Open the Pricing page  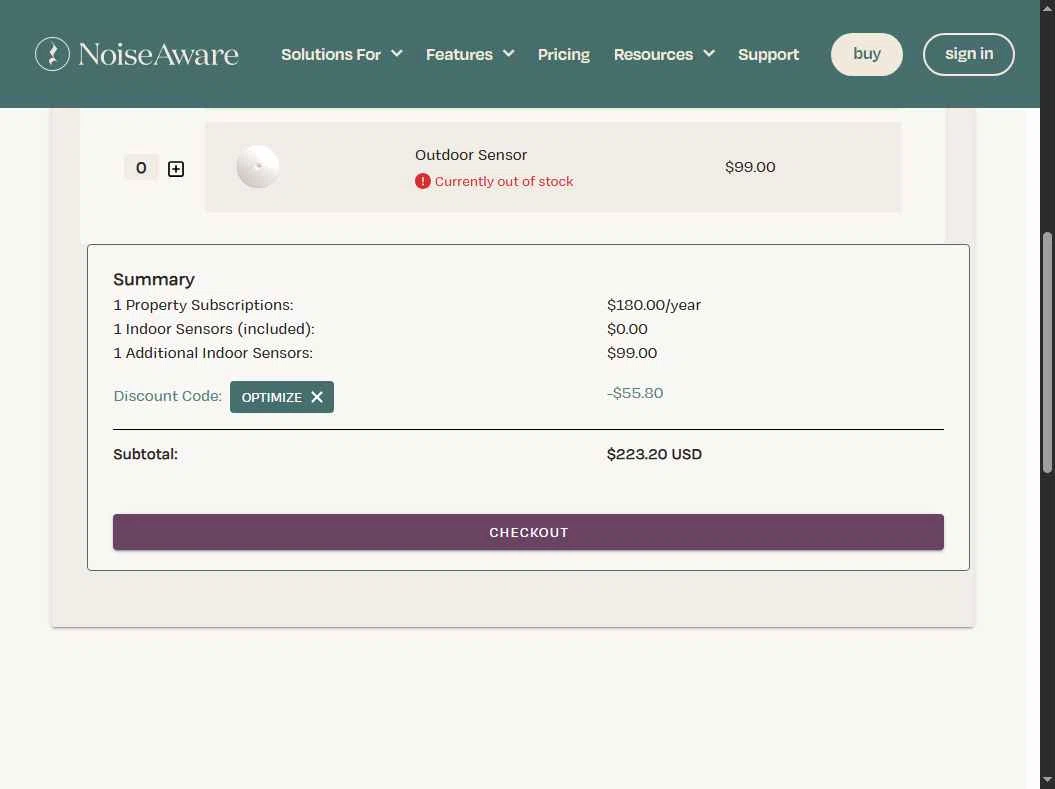pos(564,54)
